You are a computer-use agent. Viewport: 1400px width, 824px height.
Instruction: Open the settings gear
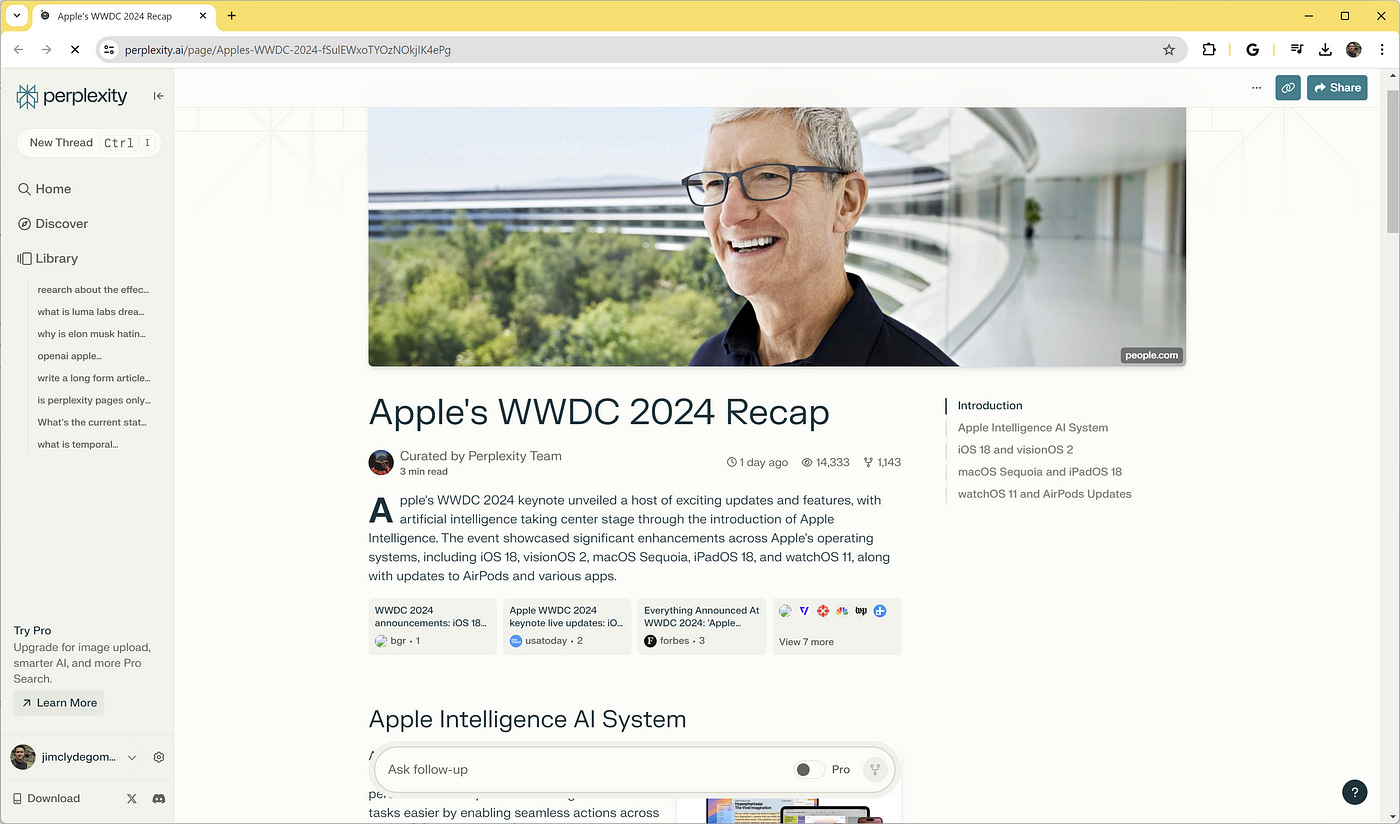(x=158, y=757)
